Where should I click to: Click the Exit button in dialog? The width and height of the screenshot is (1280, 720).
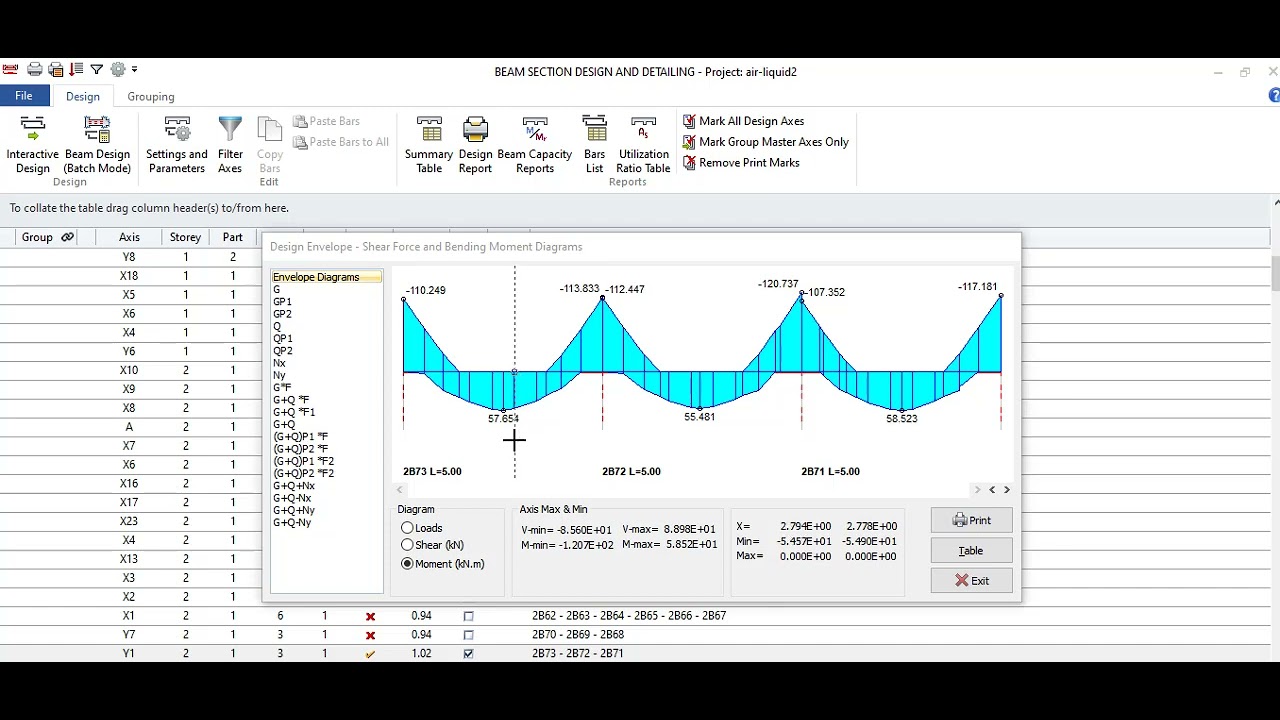coord(972,581)
